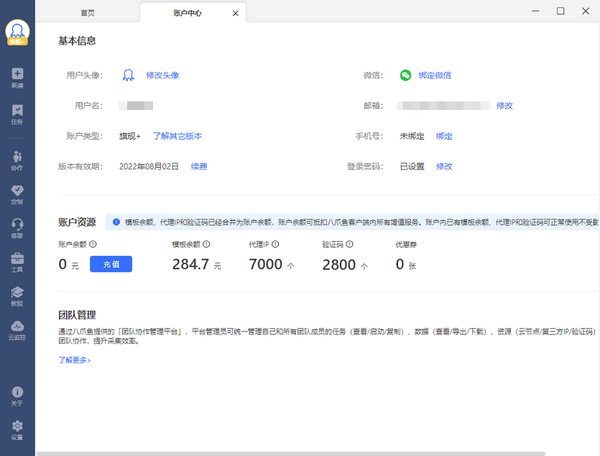Screen dimensions: 600x456
Task: Maximize the application window
Action: pyautogui.click(x=560, y=11)
